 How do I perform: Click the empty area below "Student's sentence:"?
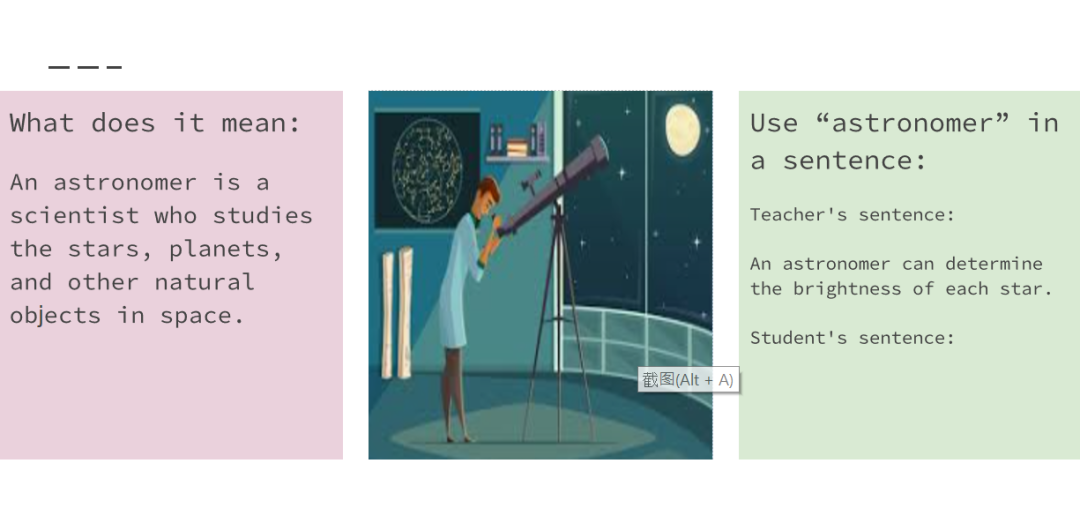[x=906, y=403]
